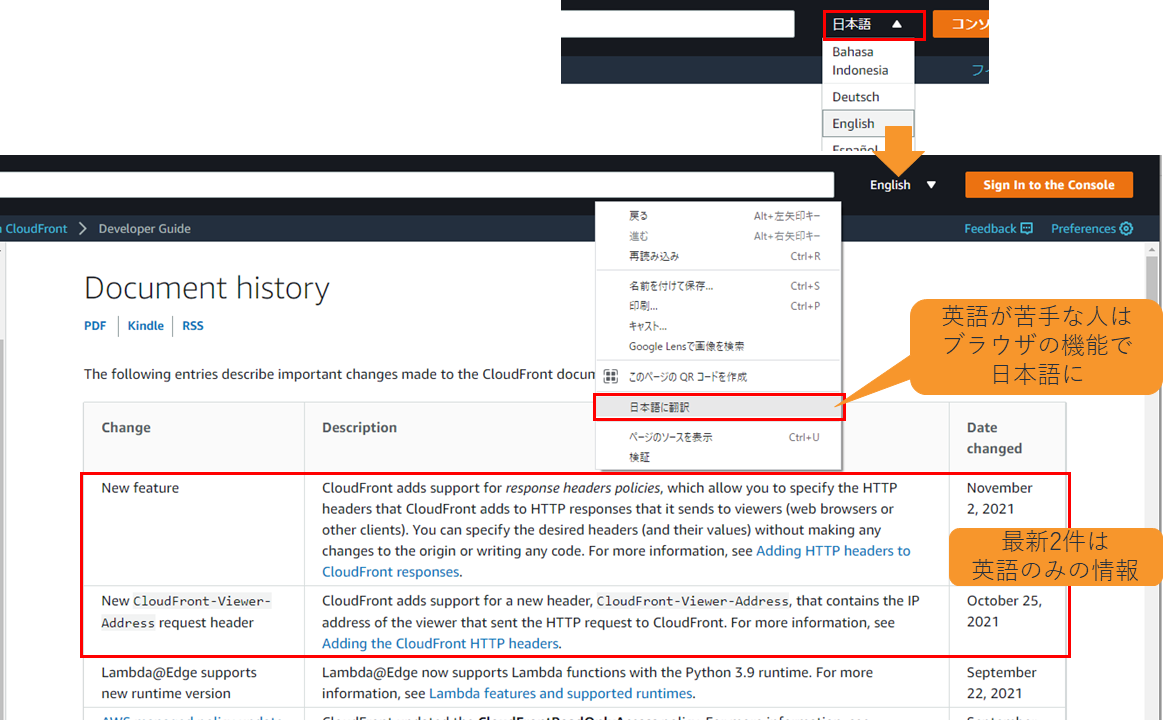Select 戻る in the context menu
The height and width of the screenshot is (721, 1169).
pos(719,216)
